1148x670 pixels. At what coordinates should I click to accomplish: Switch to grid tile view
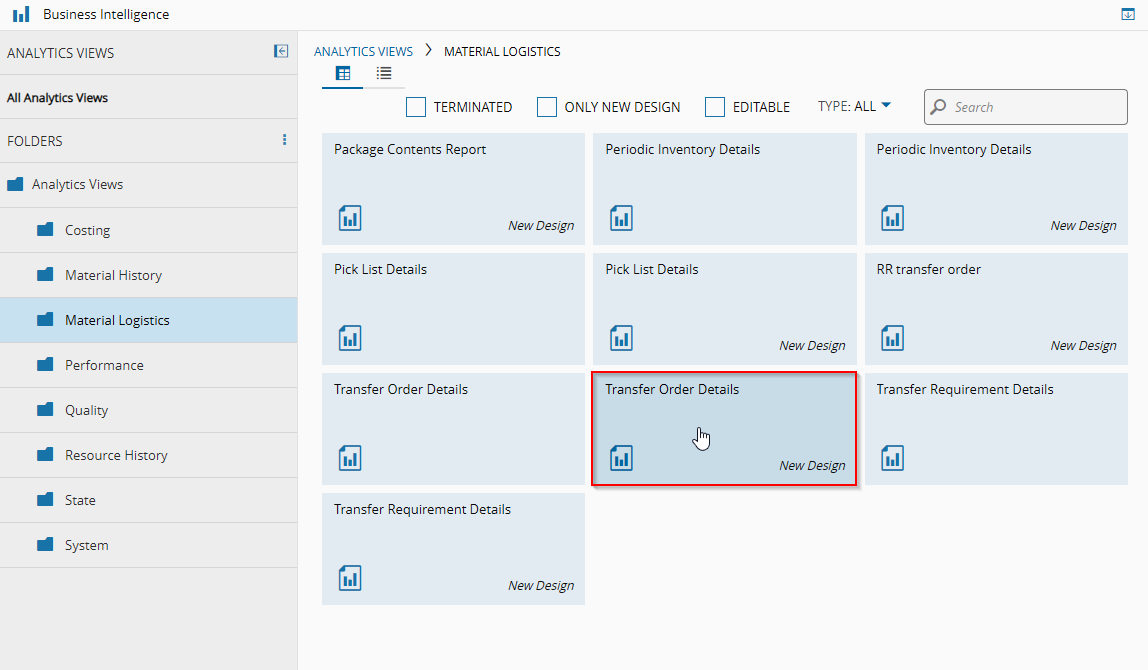pyautogui.click(x=343, y=73)
